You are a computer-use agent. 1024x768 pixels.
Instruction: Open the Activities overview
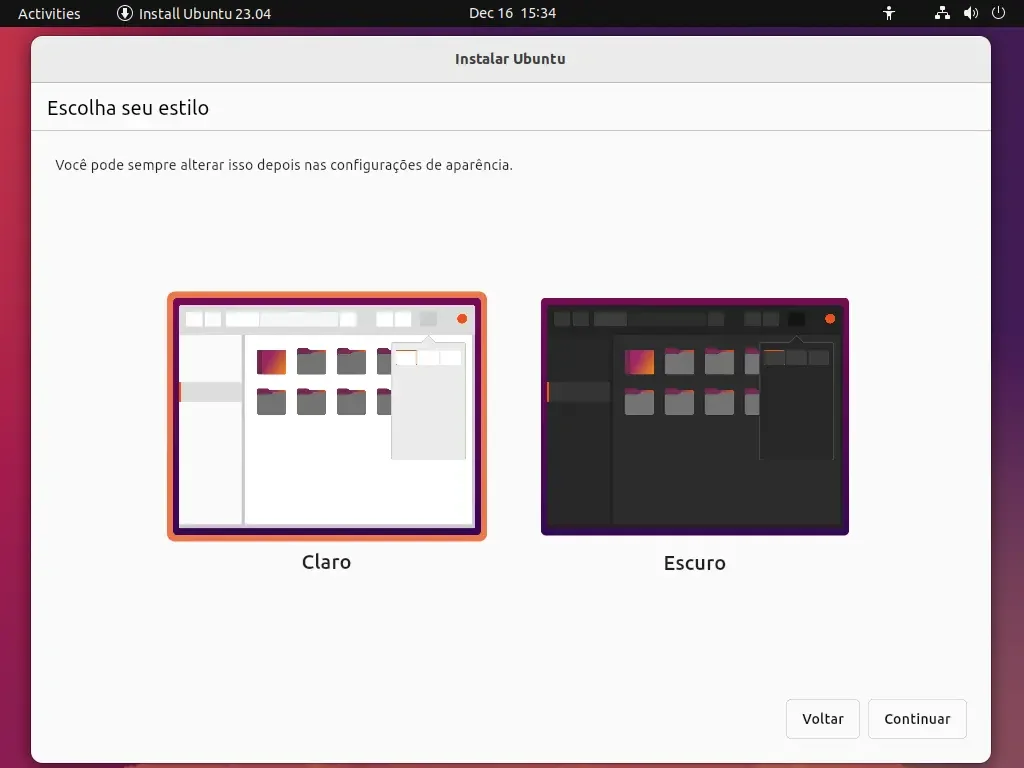coord(49,13)
